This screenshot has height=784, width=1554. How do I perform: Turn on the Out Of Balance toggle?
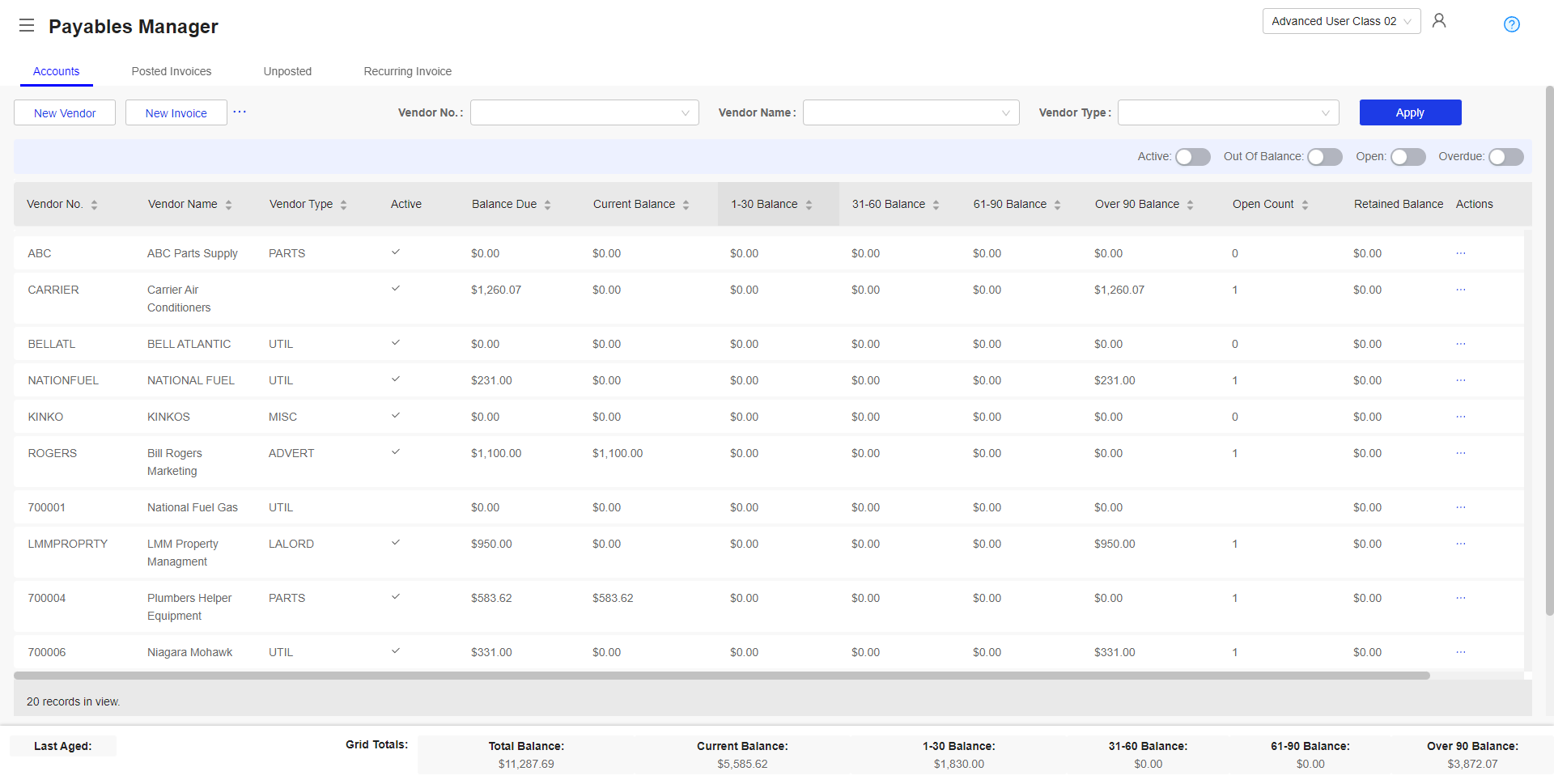[x=1325, y=157]
